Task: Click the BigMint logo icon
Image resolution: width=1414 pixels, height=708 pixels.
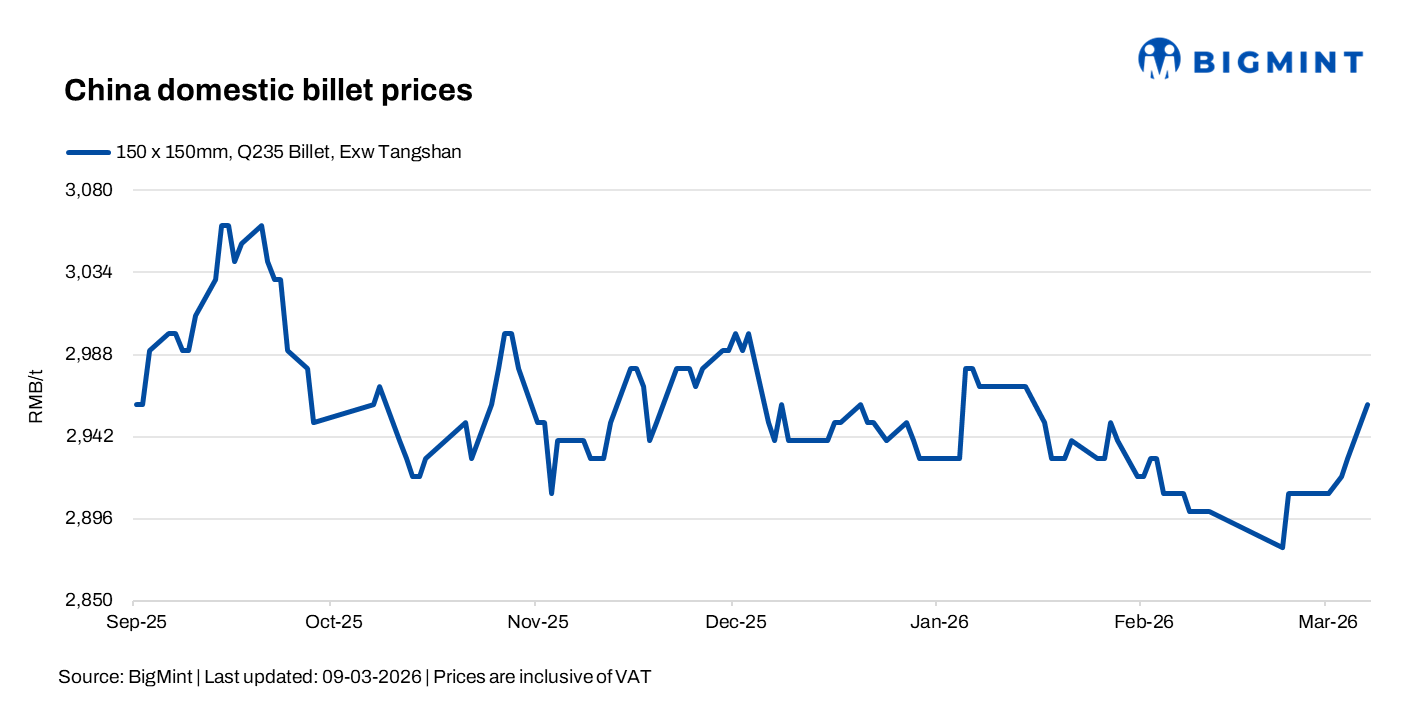Action: 1159,59
